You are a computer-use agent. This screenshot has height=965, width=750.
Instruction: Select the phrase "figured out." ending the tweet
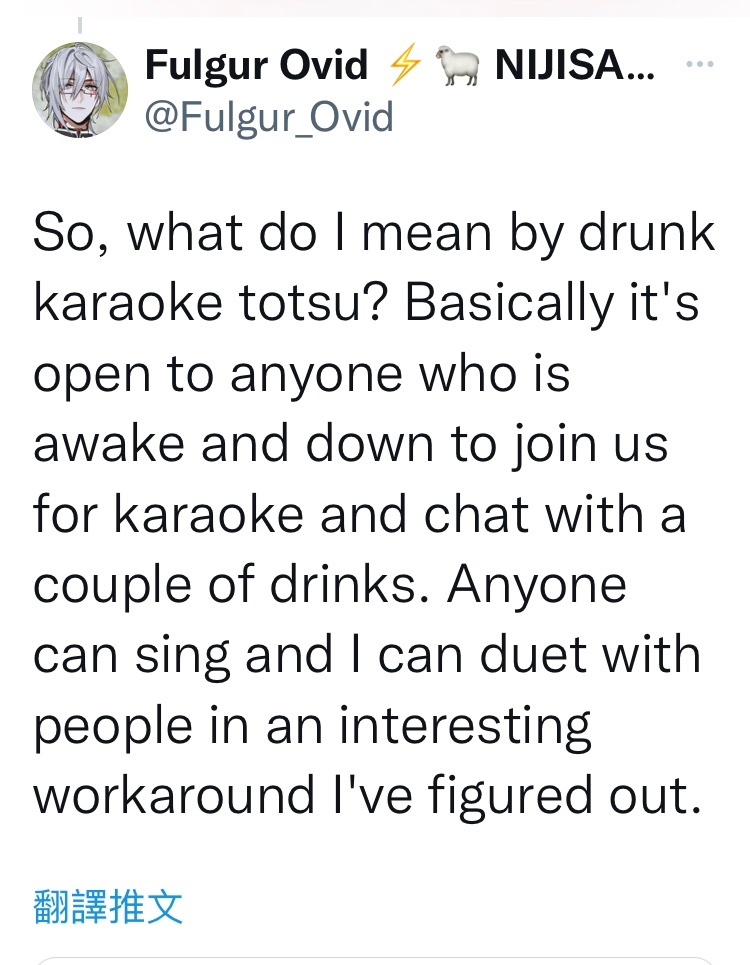pyautogui.click(x=565, y=796)
